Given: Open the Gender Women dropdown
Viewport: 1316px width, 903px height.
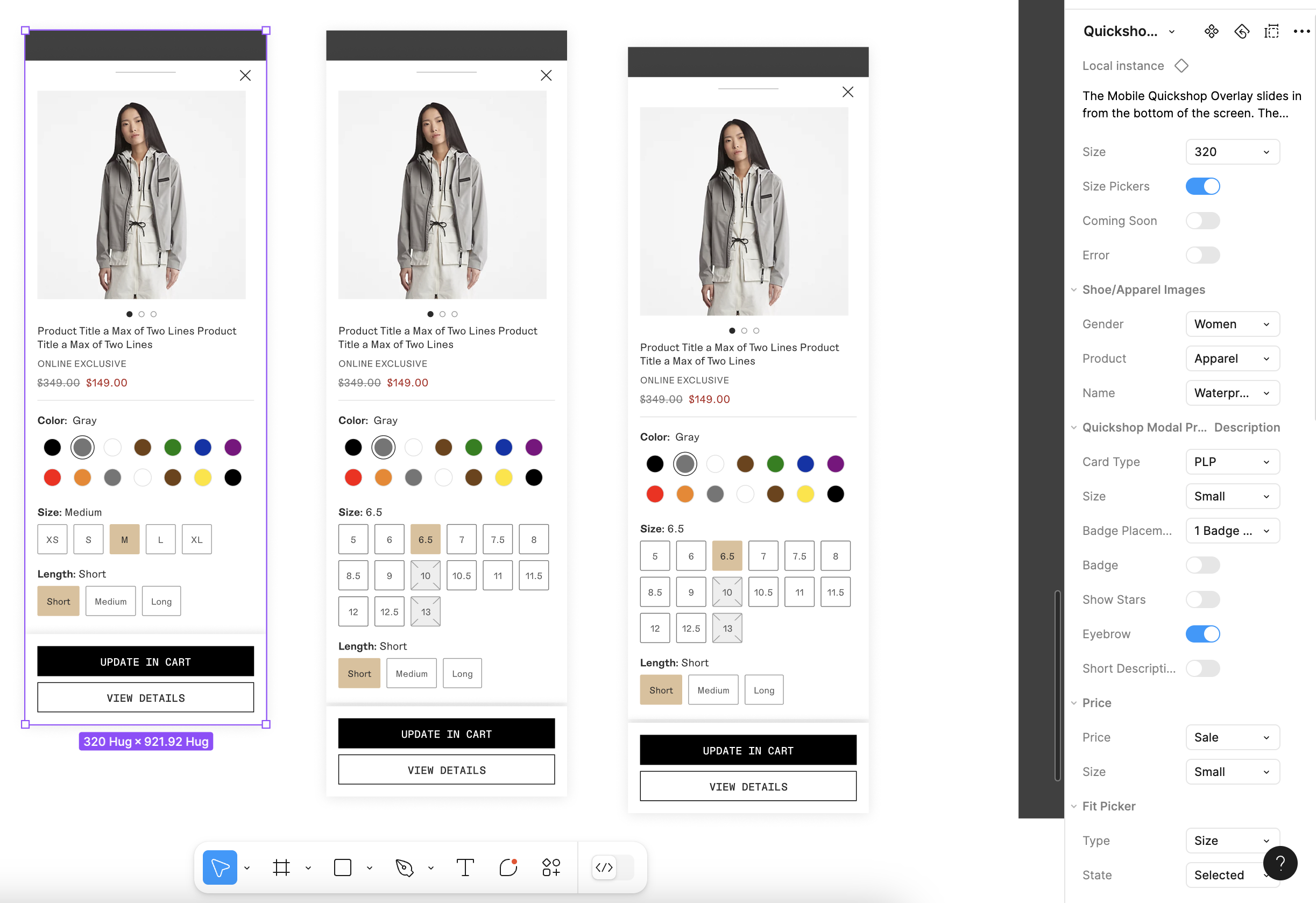Looking at the screenshot, I should pos(1232,324).
